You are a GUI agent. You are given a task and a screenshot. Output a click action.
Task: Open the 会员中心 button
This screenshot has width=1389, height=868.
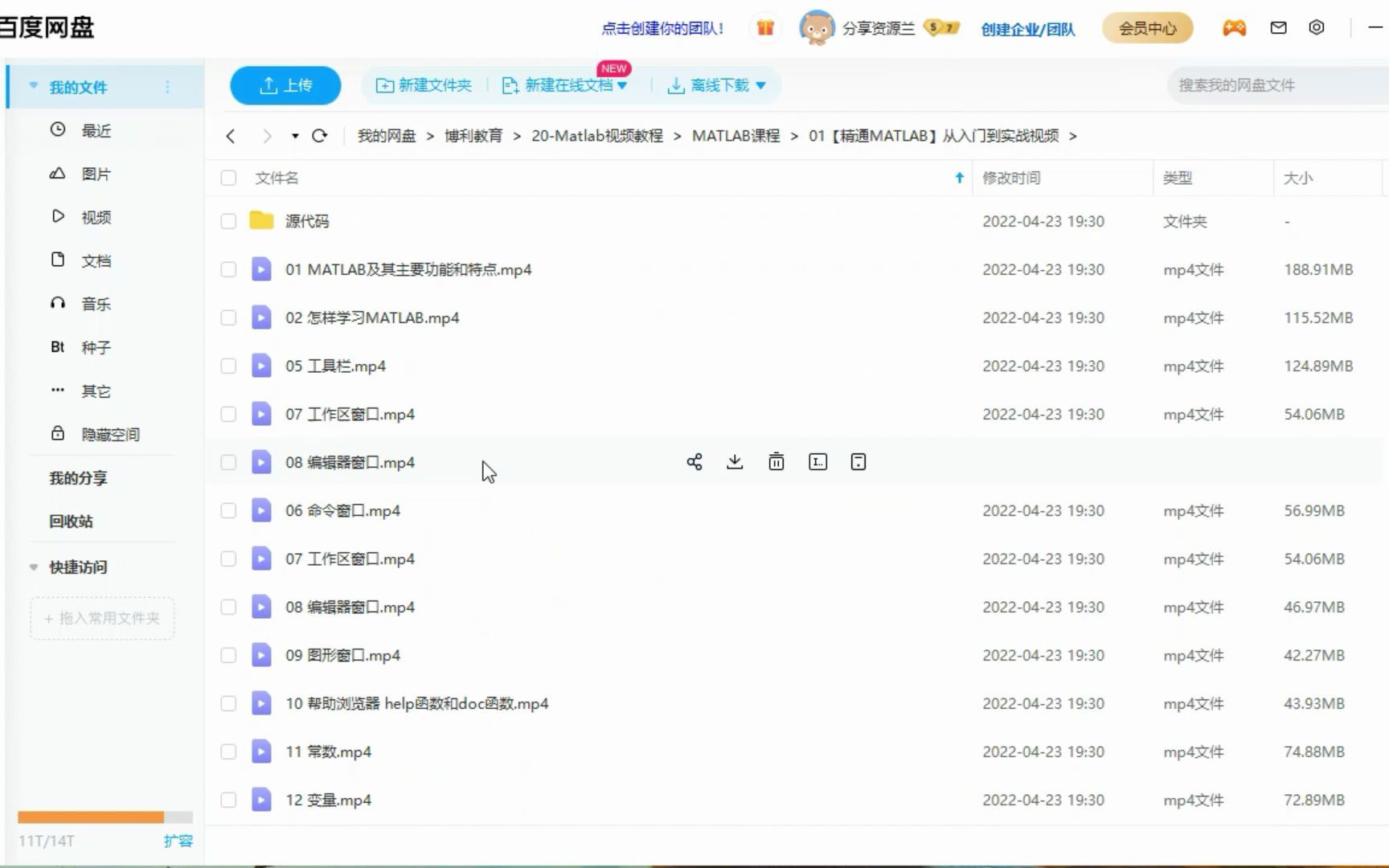tap(1147, 28)
